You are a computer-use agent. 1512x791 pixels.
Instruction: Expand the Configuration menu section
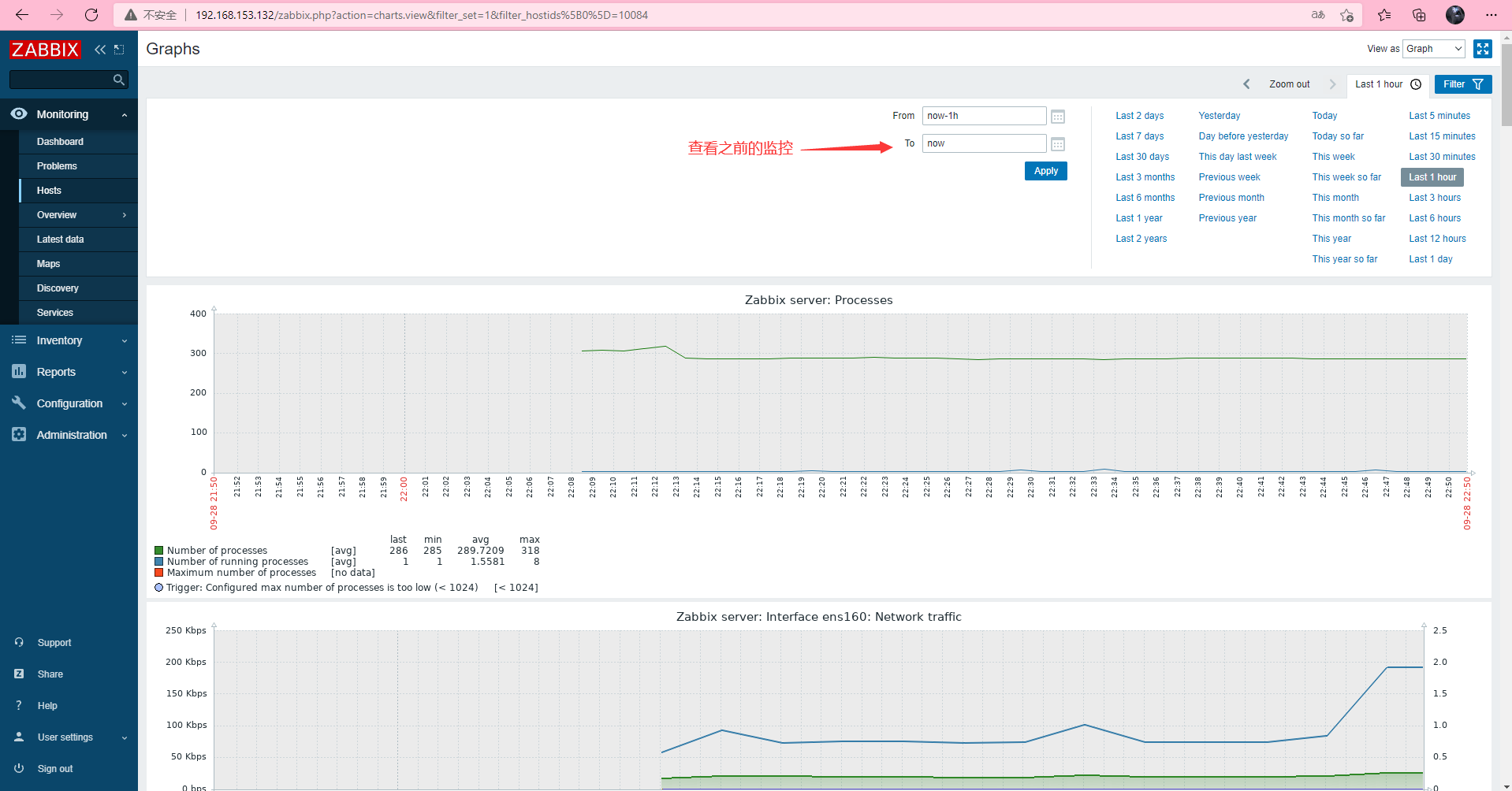coord(125,404)
